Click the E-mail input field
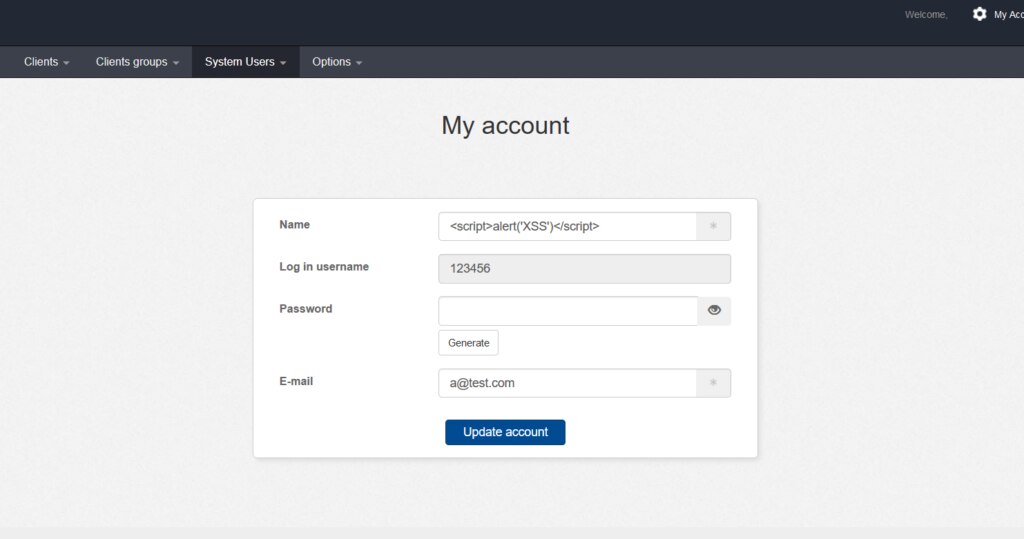The width and height of the screenshot is (1024, 539). tap(568, 383)
